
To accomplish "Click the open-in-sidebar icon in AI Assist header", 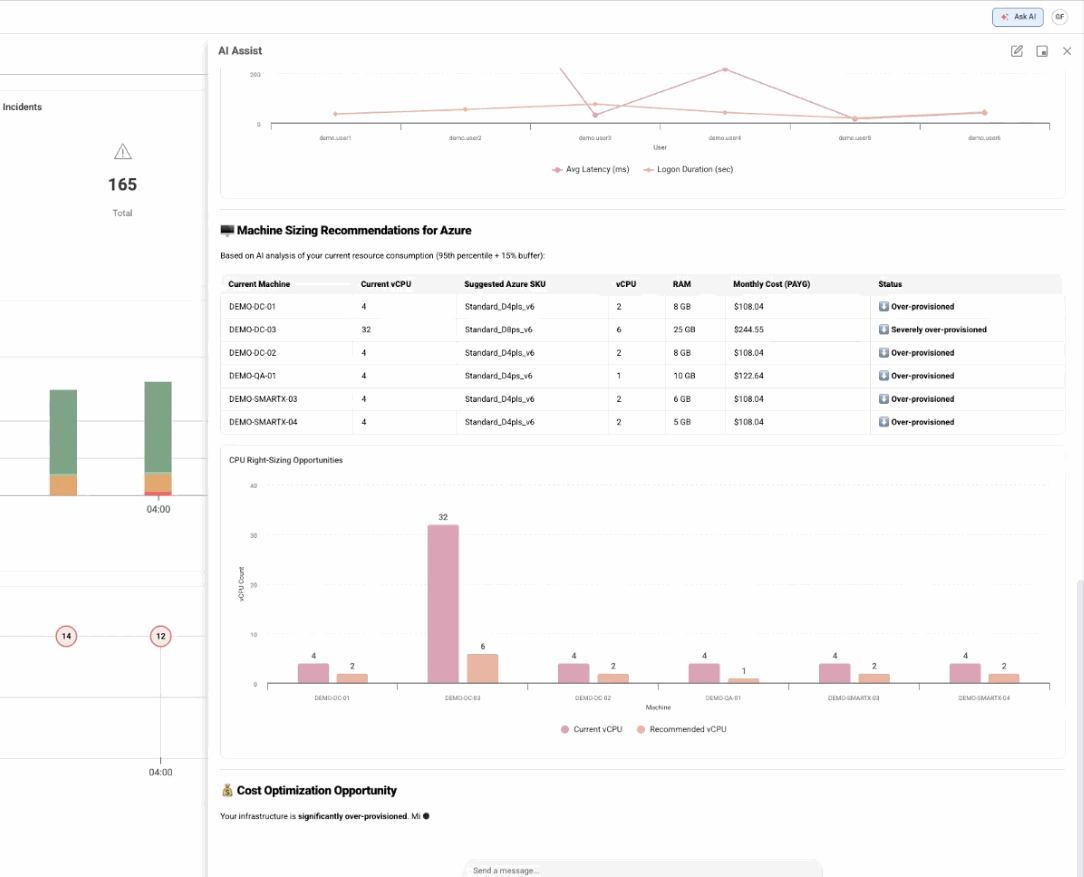I will point(1042,50).
